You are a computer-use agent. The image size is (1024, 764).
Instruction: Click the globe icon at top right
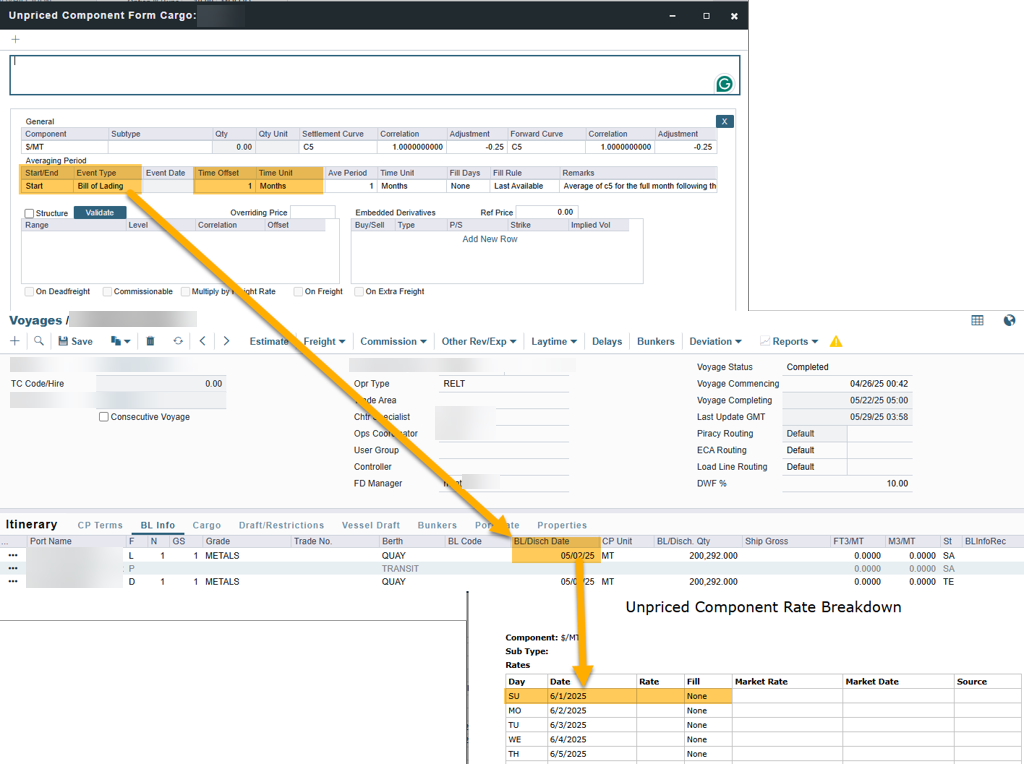tap(1009, 320)
